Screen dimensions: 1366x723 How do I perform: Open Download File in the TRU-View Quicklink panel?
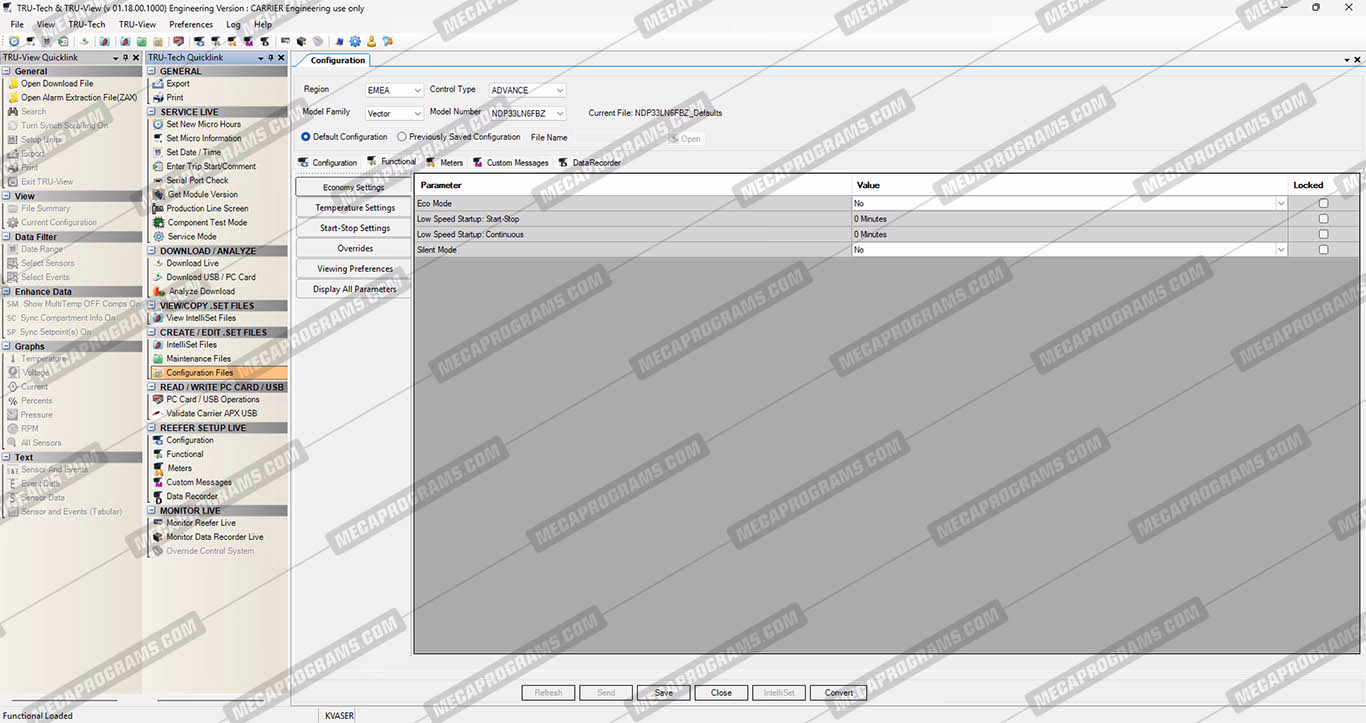point(57,84)
